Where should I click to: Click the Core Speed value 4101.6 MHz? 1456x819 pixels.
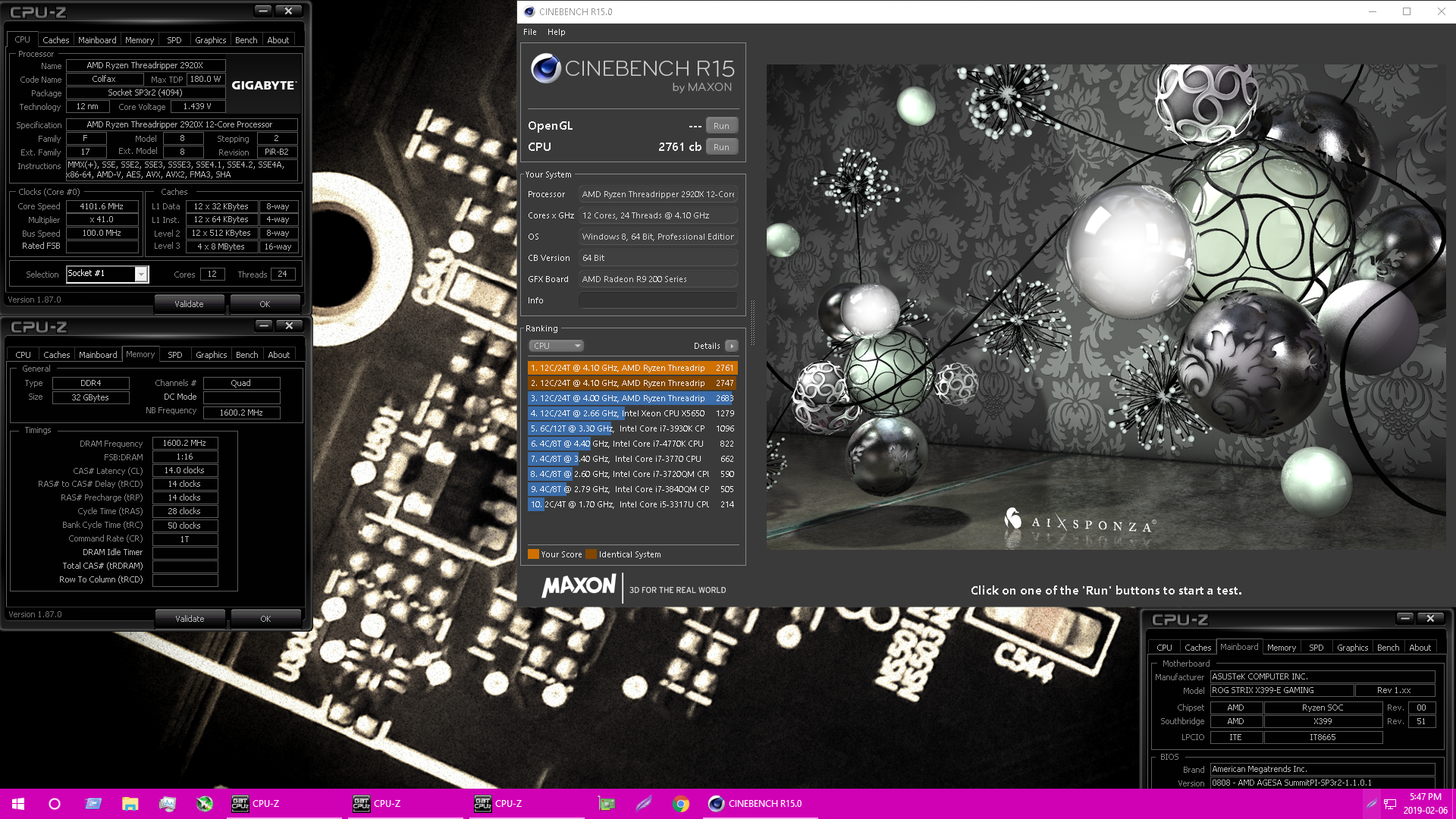point(102,206)
